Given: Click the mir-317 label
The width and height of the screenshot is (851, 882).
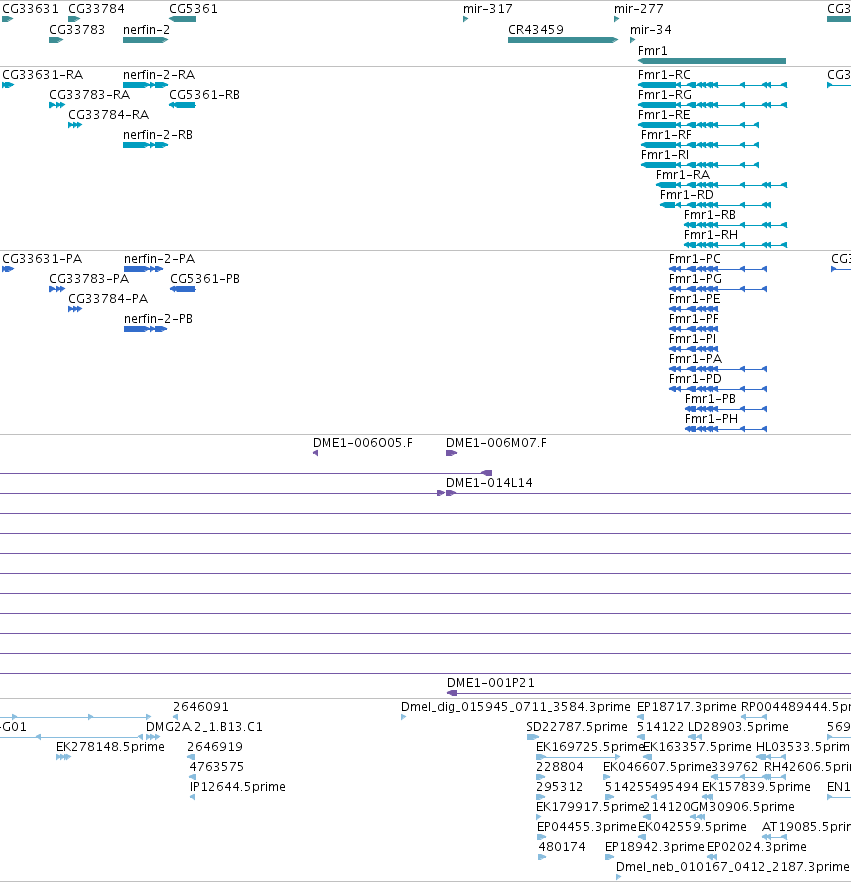Looking at the screenshot, I should pos(487,9).
